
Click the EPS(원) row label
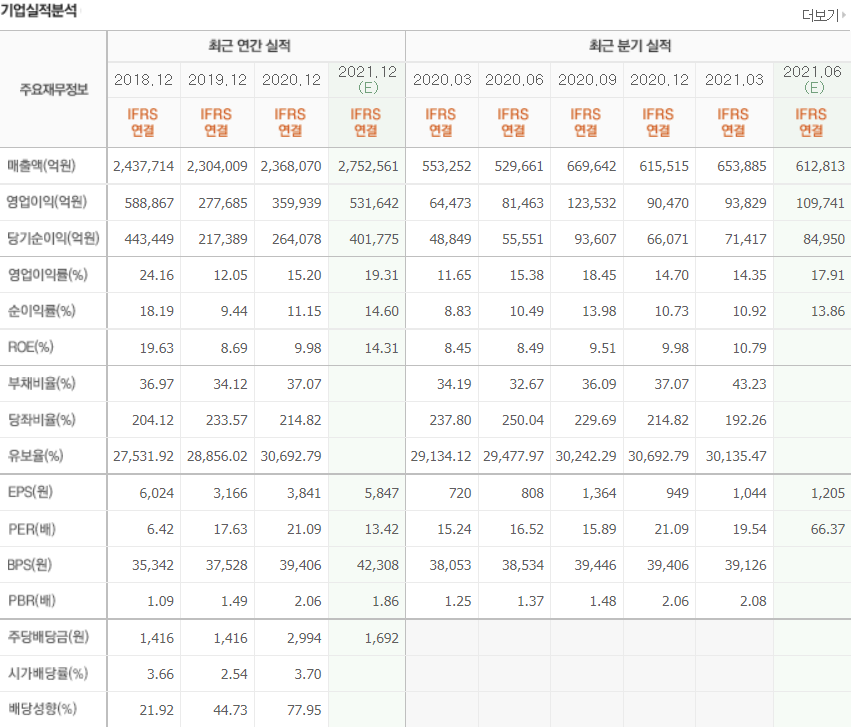tap(31, 492)
